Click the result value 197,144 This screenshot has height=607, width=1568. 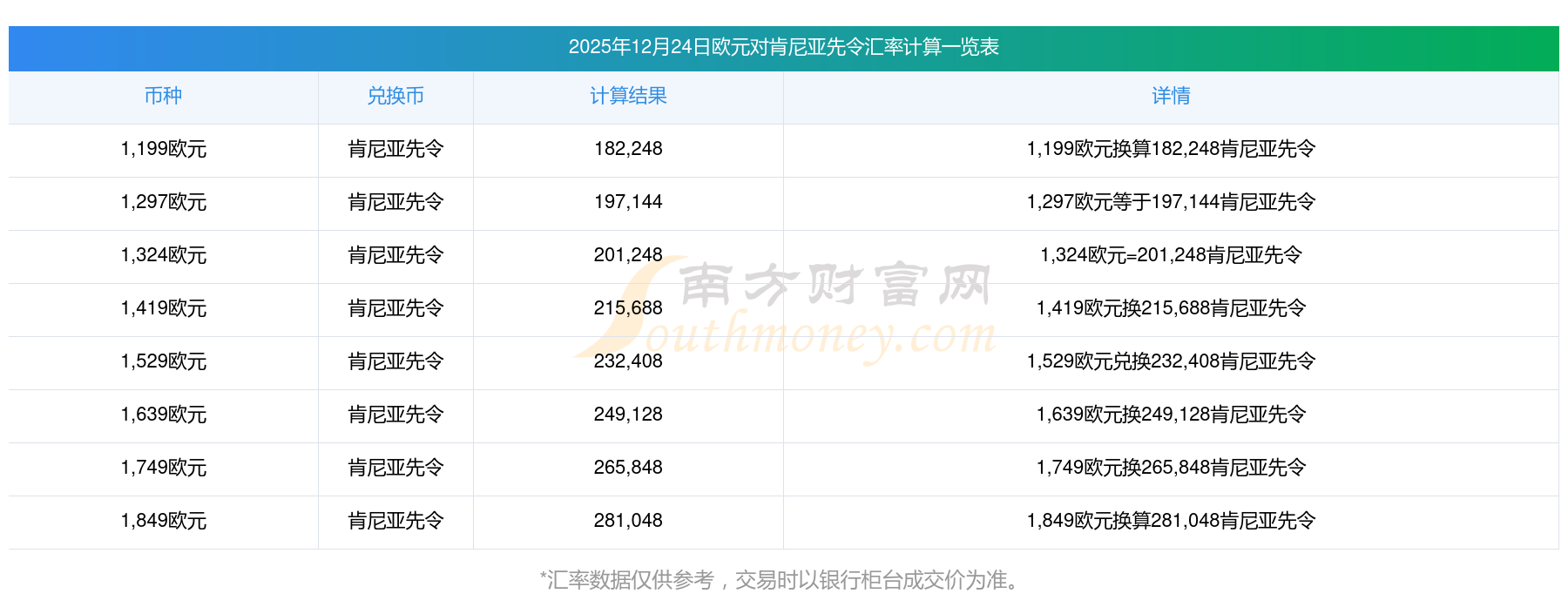(x=628, y=202)
